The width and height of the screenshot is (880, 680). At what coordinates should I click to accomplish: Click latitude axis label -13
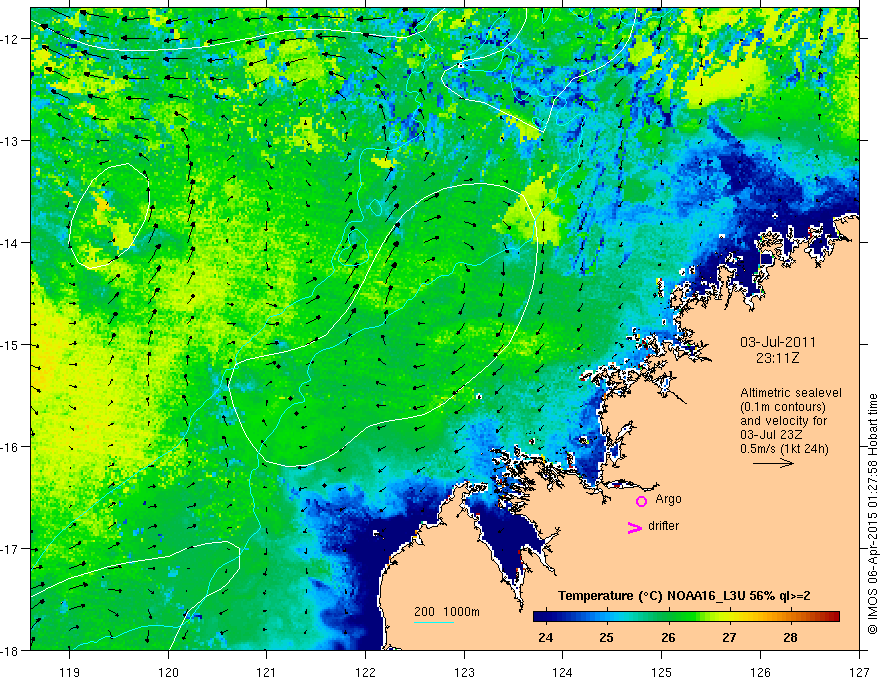click(11, 141)
